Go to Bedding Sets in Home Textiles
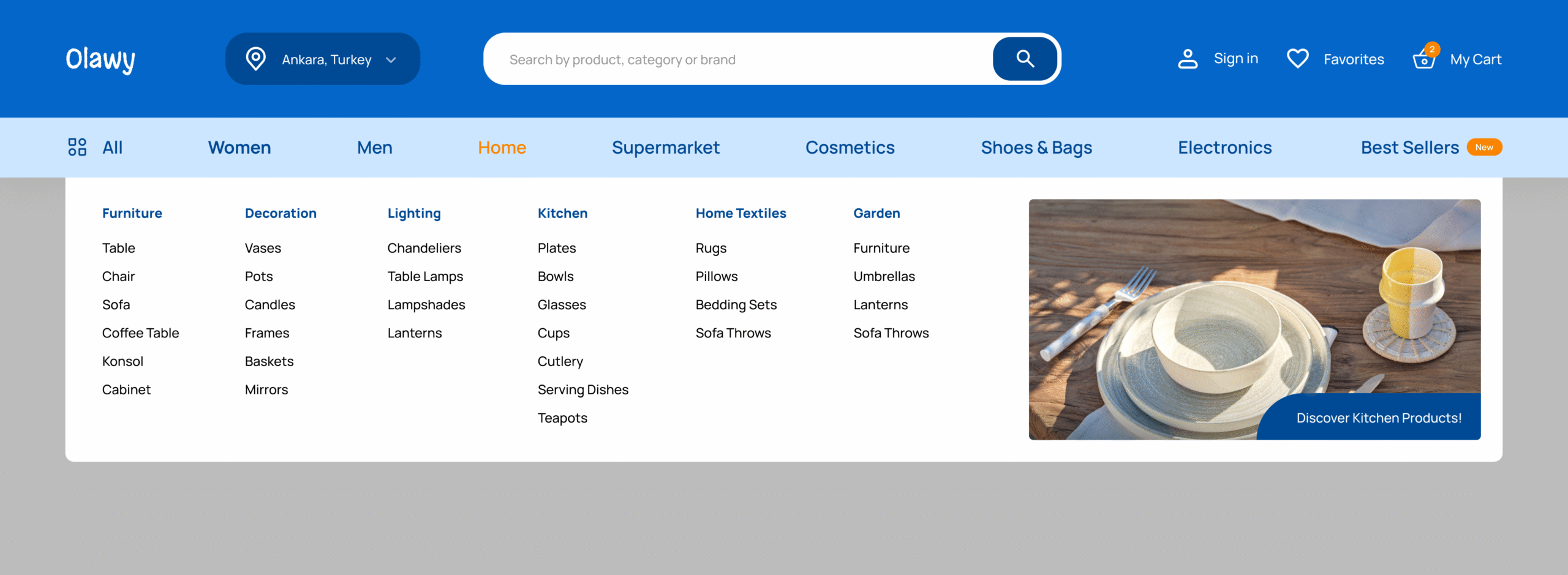The image size is (1568, 575). (736, 305)
